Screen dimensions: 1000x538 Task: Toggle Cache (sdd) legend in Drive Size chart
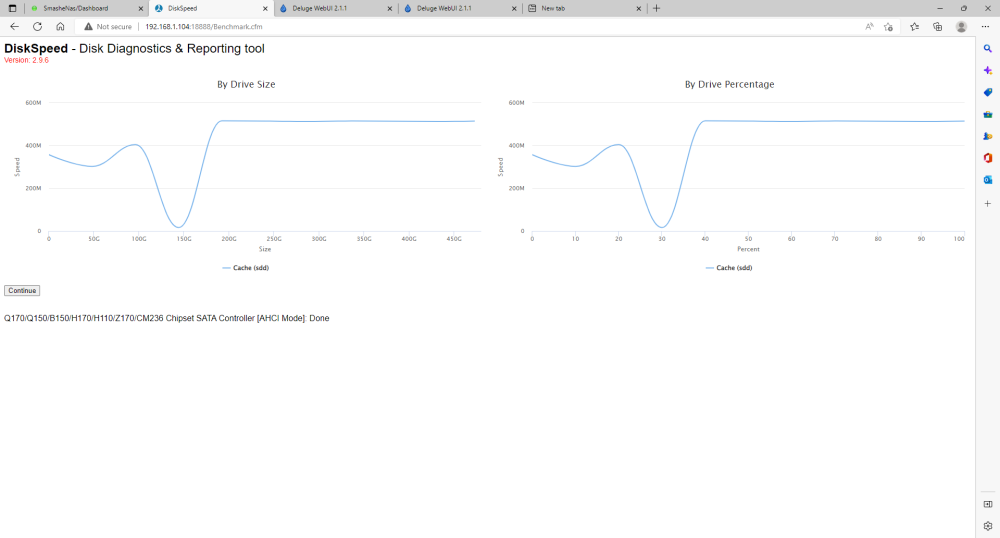pos(246,268)
